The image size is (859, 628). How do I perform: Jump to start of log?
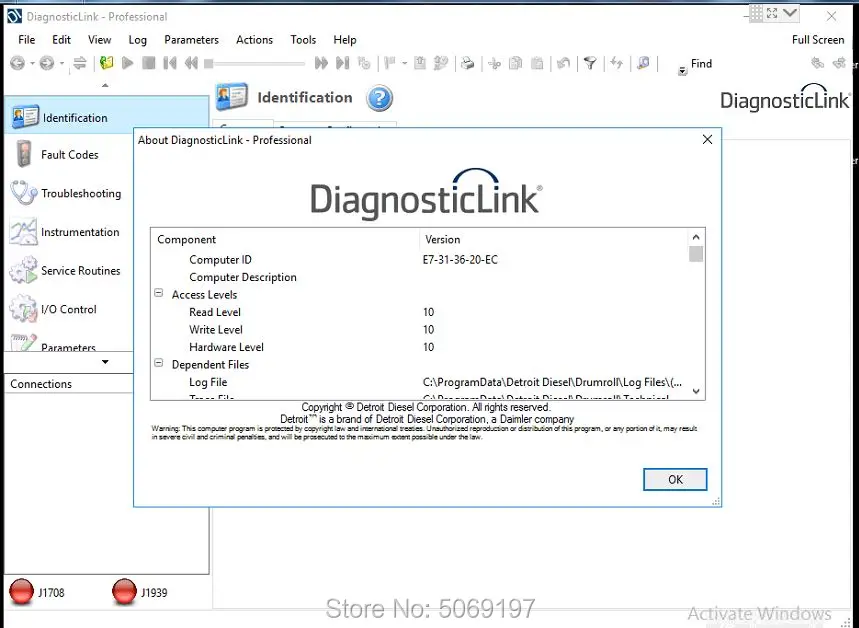coord(170,63)
